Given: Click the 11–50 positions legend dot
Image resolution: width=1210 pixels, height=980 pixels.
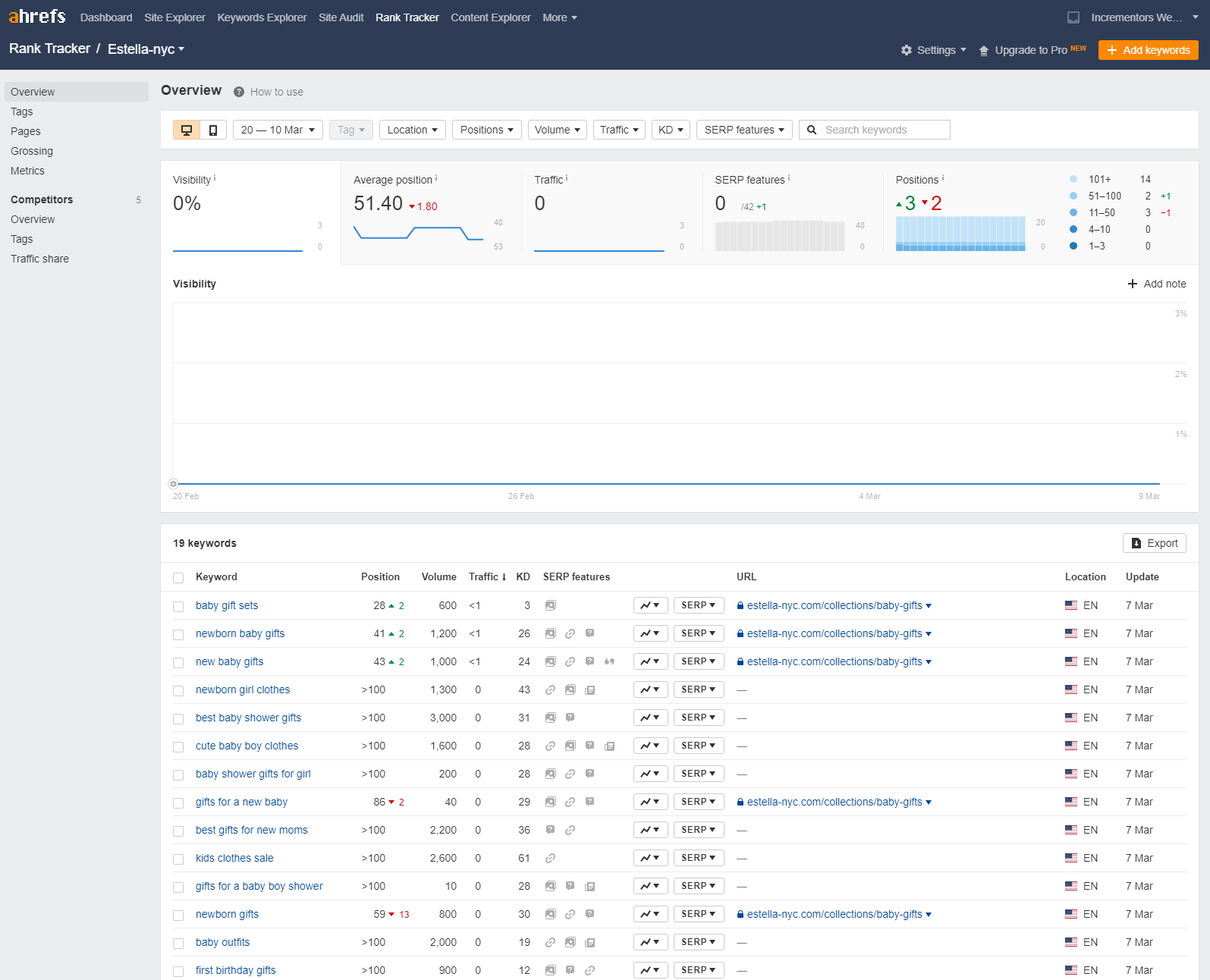Looking at the screenshot, I should point(1073,212).
